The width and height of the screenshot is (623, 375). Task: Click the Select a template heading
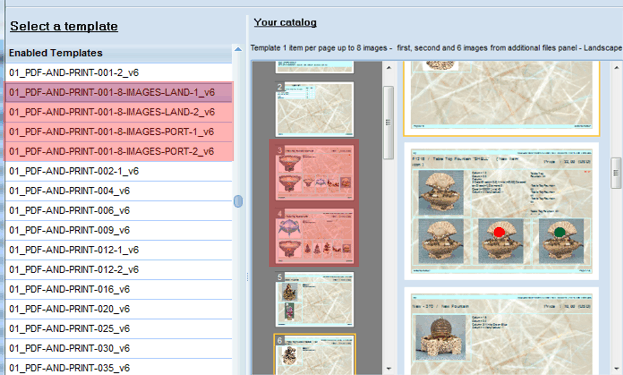tap(64, 26)
